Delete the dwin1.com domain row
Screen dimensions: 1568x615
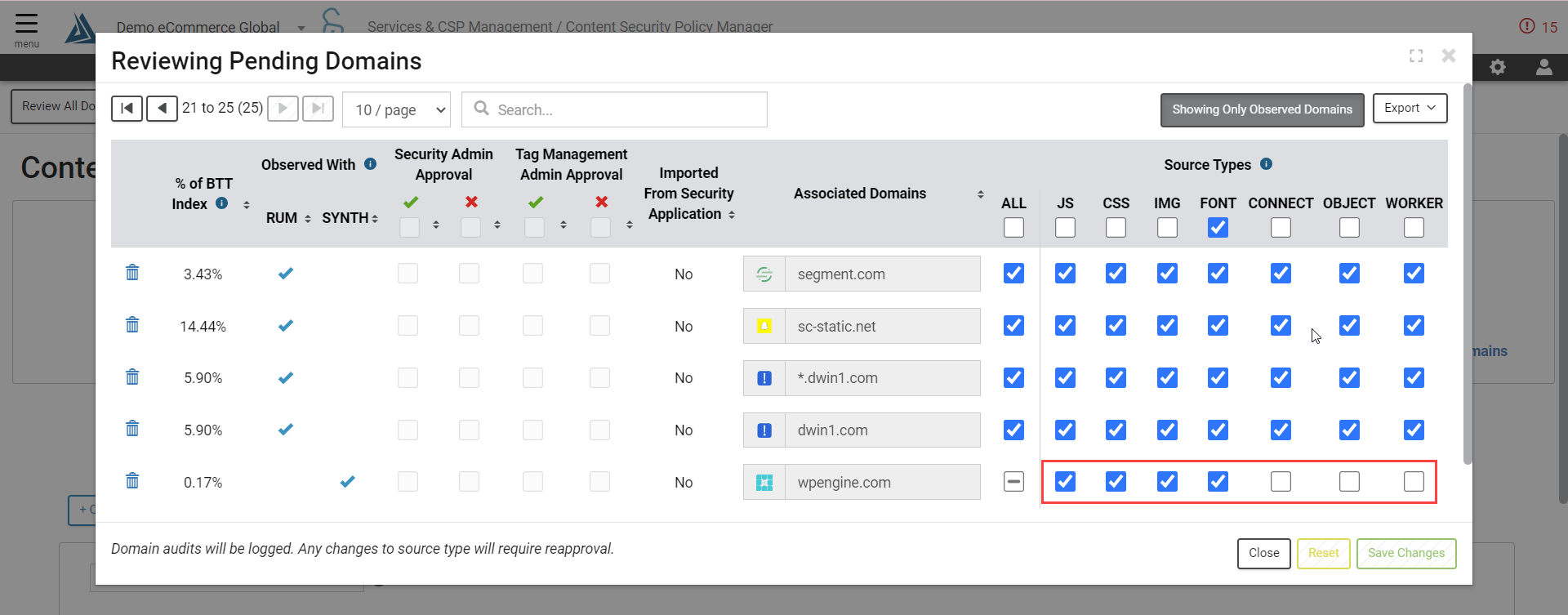point(132,429)
